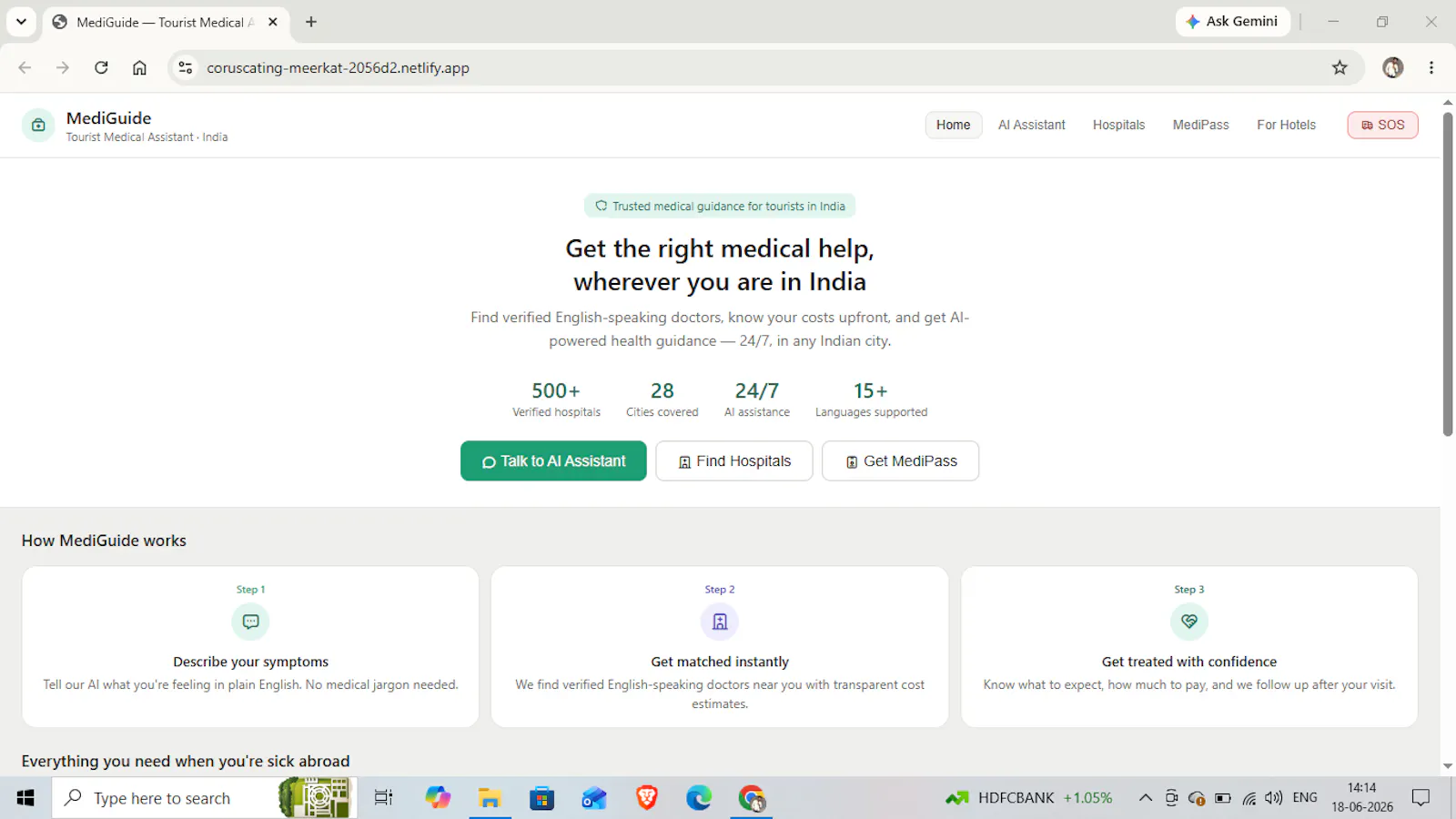Viewport: 1456px width, 819px height.
Task: Open the AI Assistant nav page
Action: click(1032, 125)
